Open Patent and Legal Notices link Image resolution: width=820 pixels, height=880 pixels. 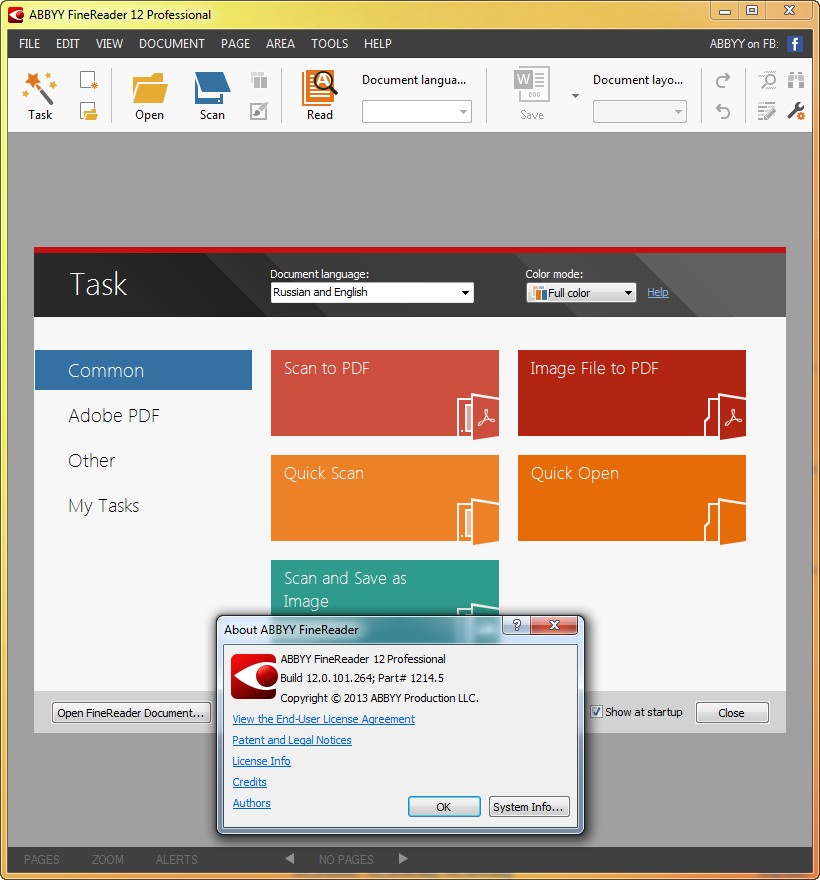(x=292, y=740)
